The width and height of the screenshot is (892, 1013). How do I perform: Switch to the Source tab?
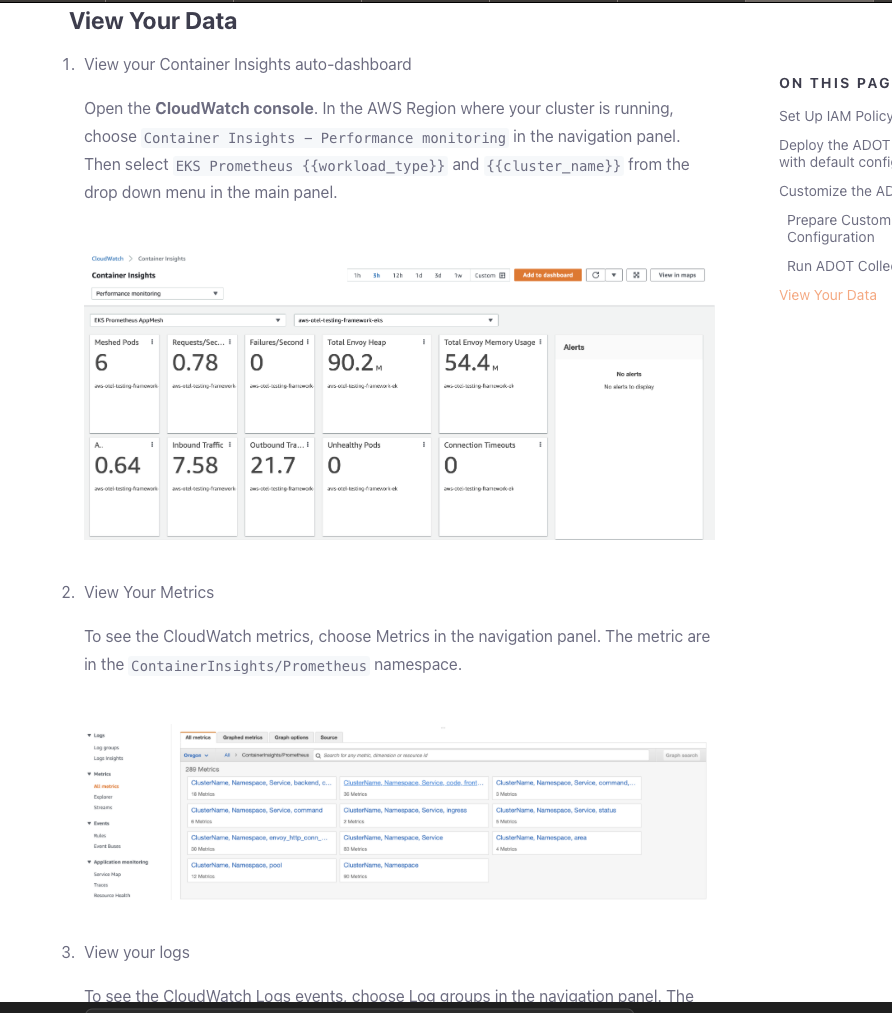[x=329, y=740]
